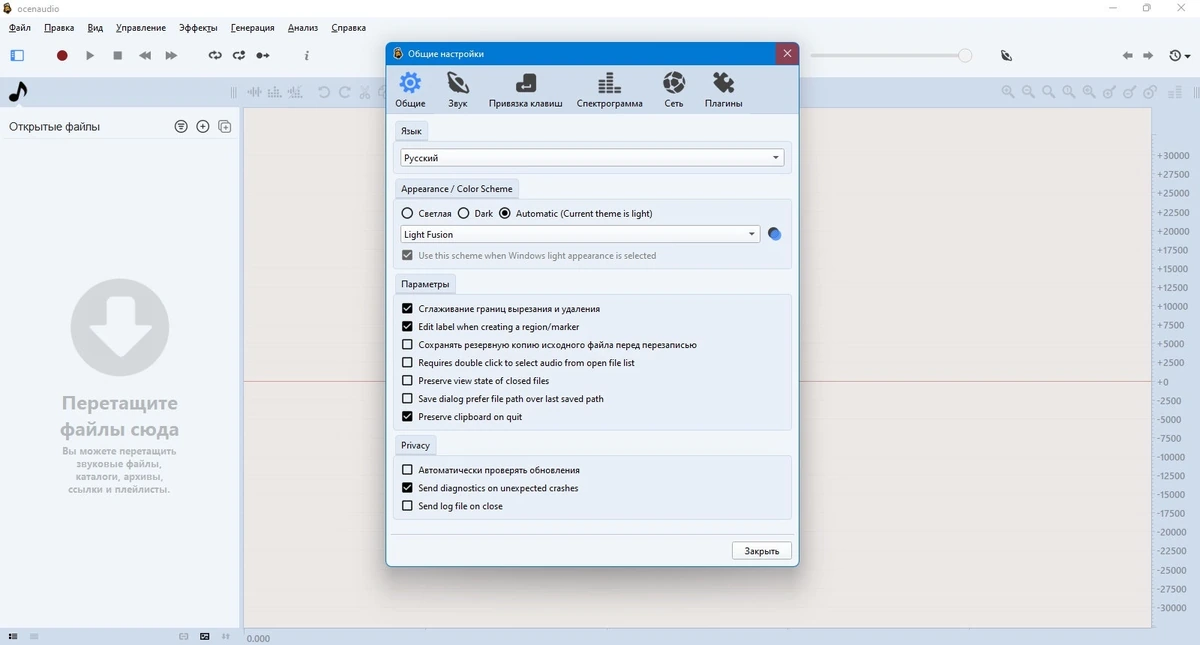Click the plus icon to add a file
Screen dimensions: 1200x645
[x=203, y=127]
